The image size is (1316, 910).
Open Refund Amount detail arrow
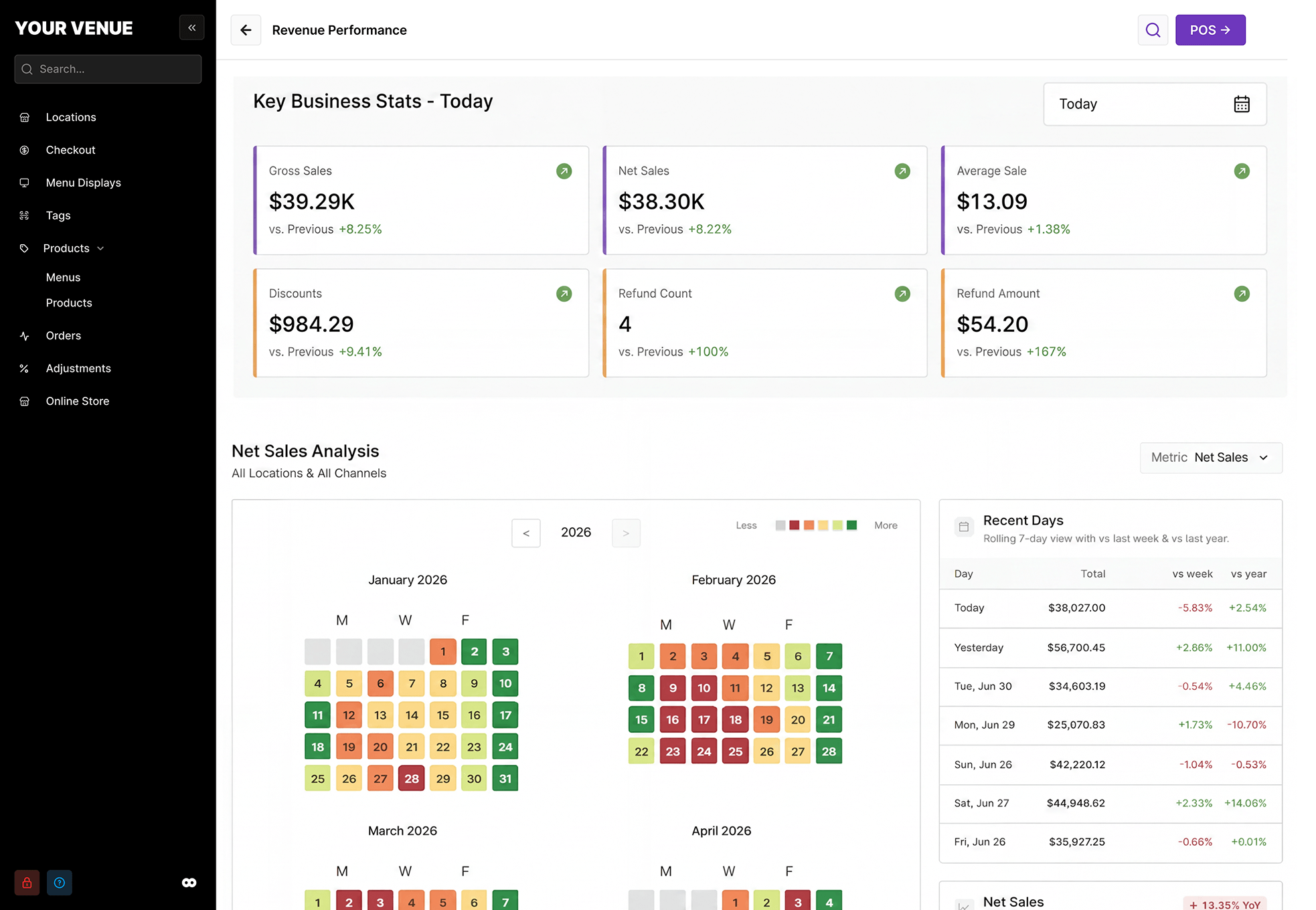coord(1242,294)
